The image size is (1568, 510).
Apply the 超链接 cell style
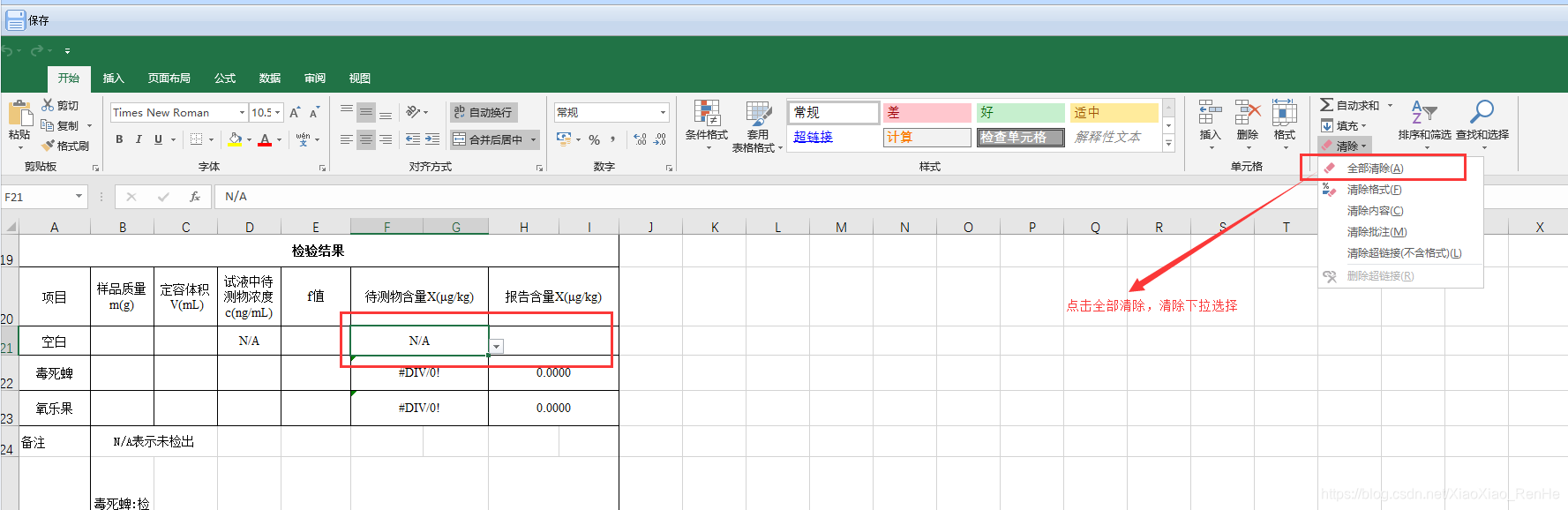pos(834,137)
